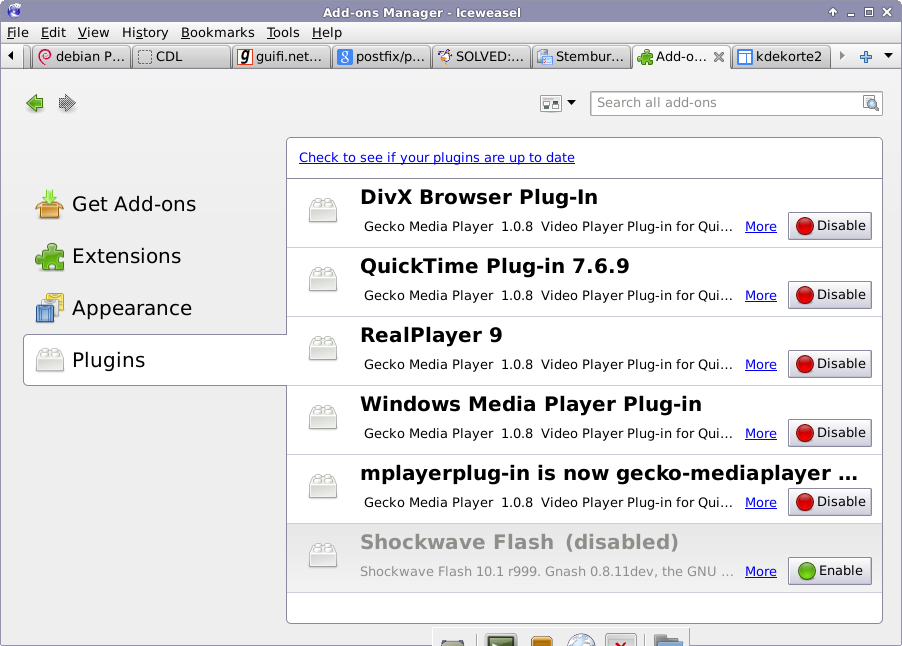This screenshot has height=646, width=902.
Task: Show More for mplayerplug-in entry
Action: [x=760, y=502]
